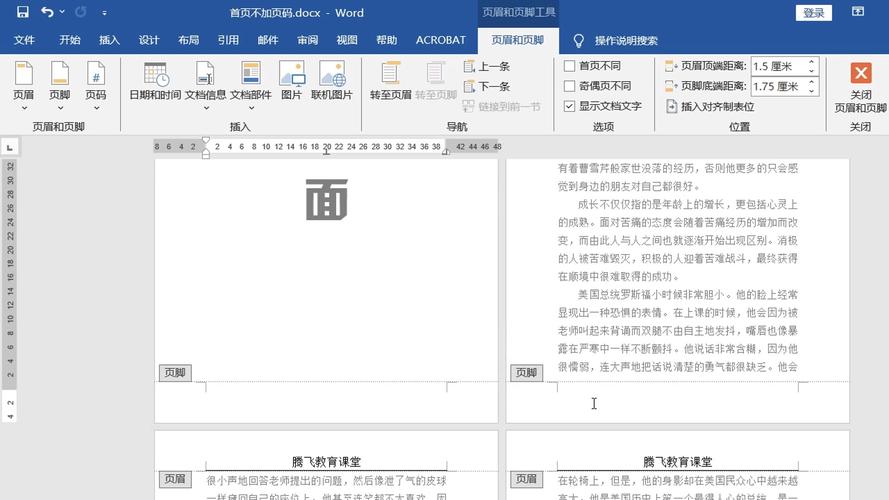Viewport: 889px width, 500px height.
Task: Click the Redo icon in quick access
Action: tap(81, 12)
